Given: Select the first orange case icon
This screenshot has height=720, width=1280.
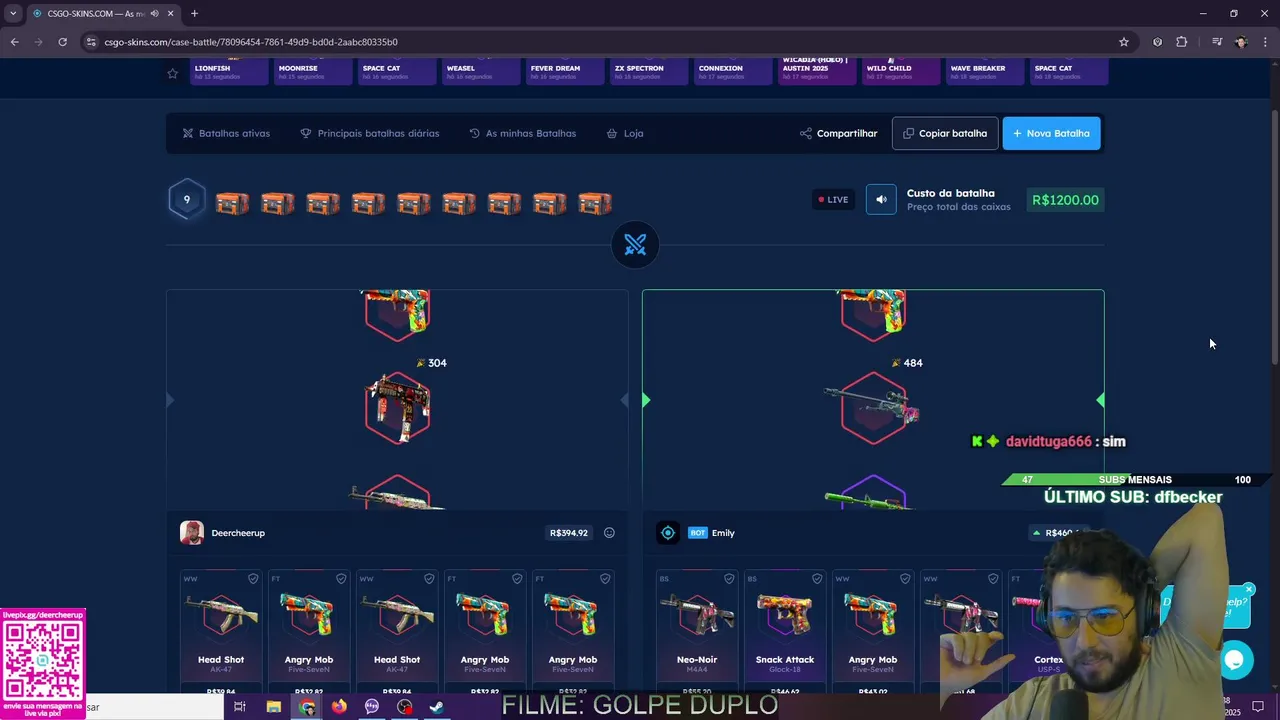Looking at the screenshot, I should click(232, 203).
